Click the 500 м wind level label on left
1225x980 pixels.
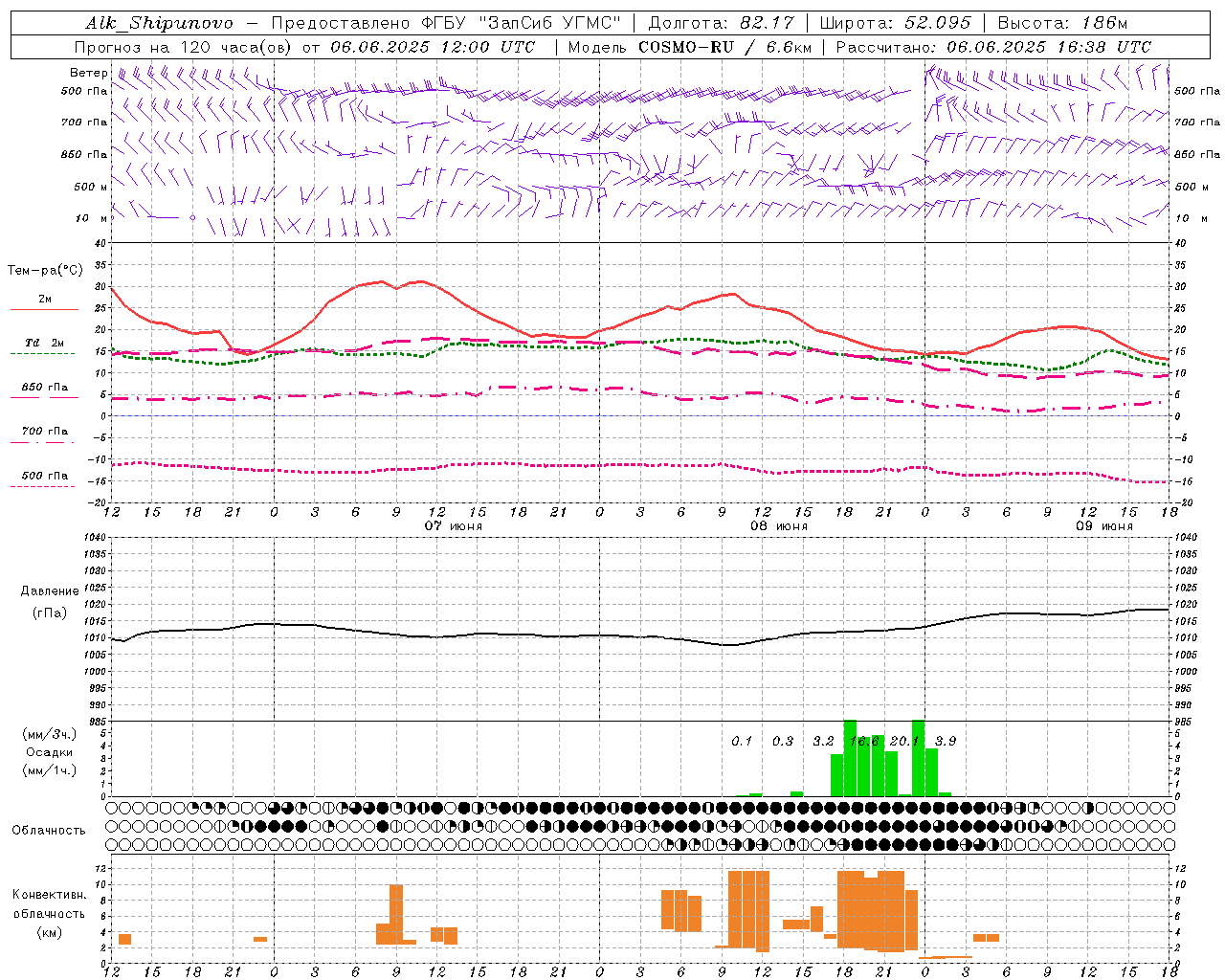[91, 187]
